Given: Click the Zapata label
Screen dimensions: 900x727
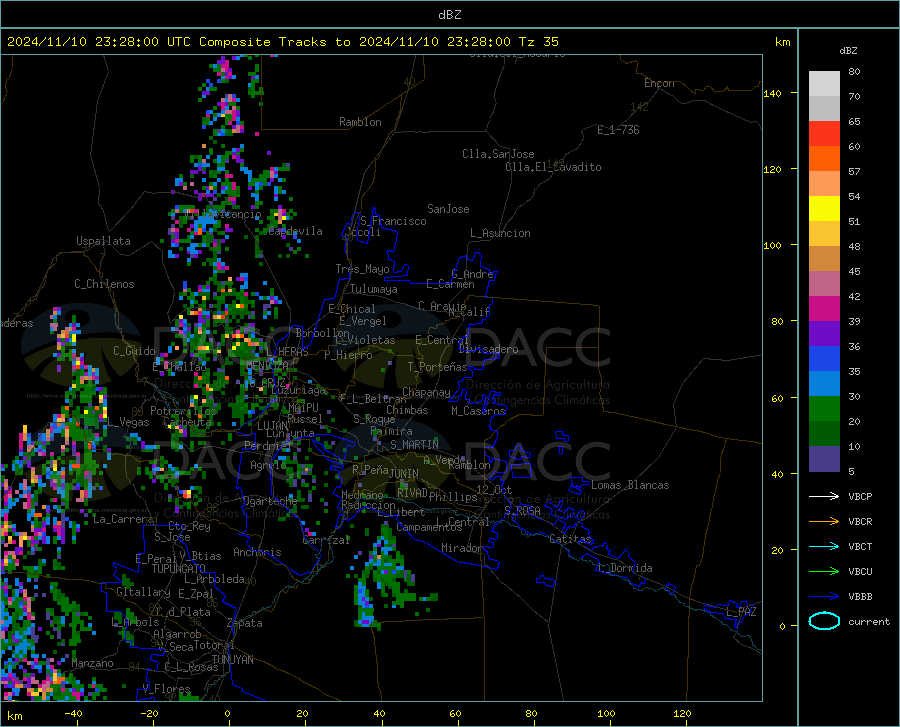Looking at the screenshot, I should [245, 623].
